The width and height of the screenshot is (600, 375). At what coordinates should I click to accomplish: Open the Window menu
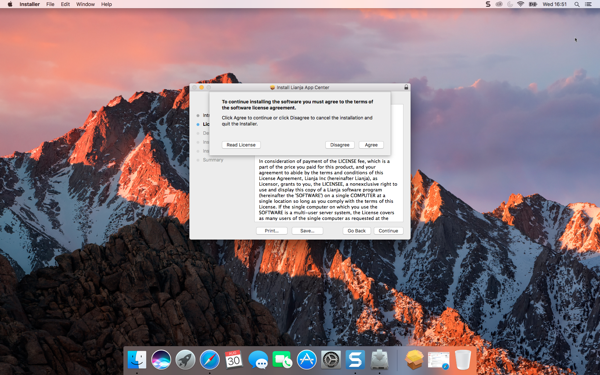(85, 4)
